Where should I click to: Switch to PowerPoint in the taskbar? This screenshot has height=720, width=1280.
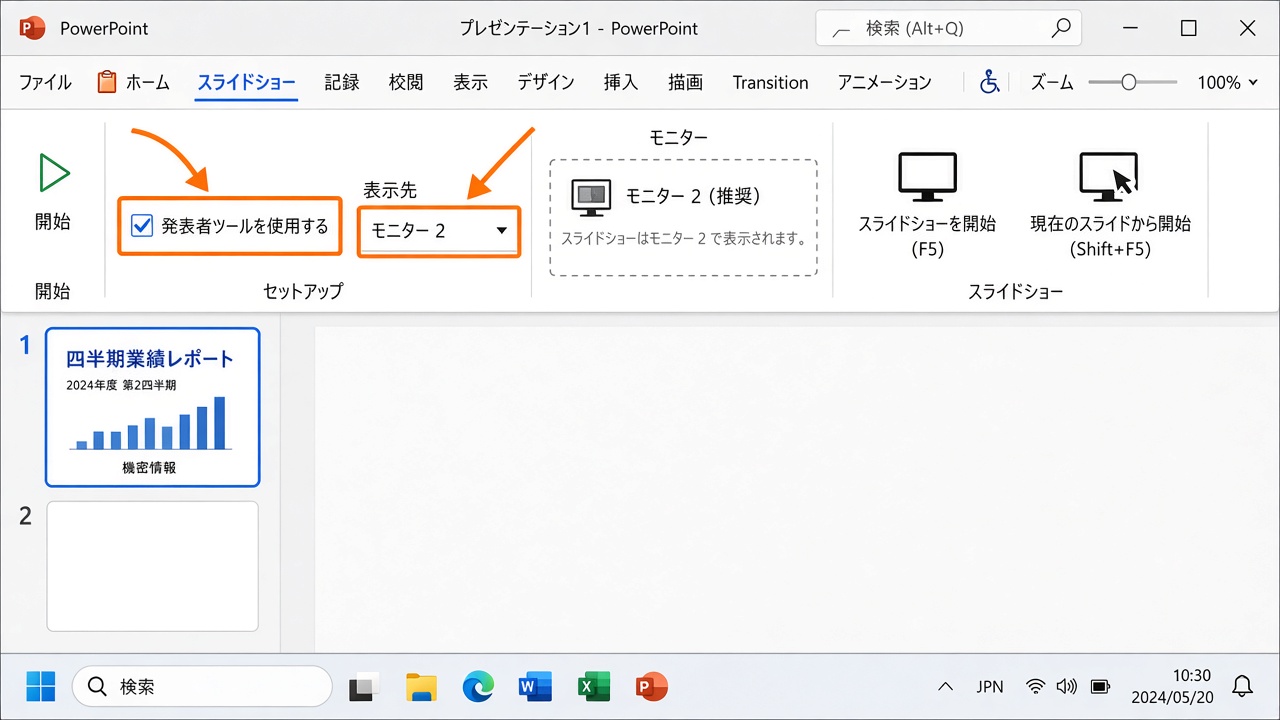click(652, 687)
